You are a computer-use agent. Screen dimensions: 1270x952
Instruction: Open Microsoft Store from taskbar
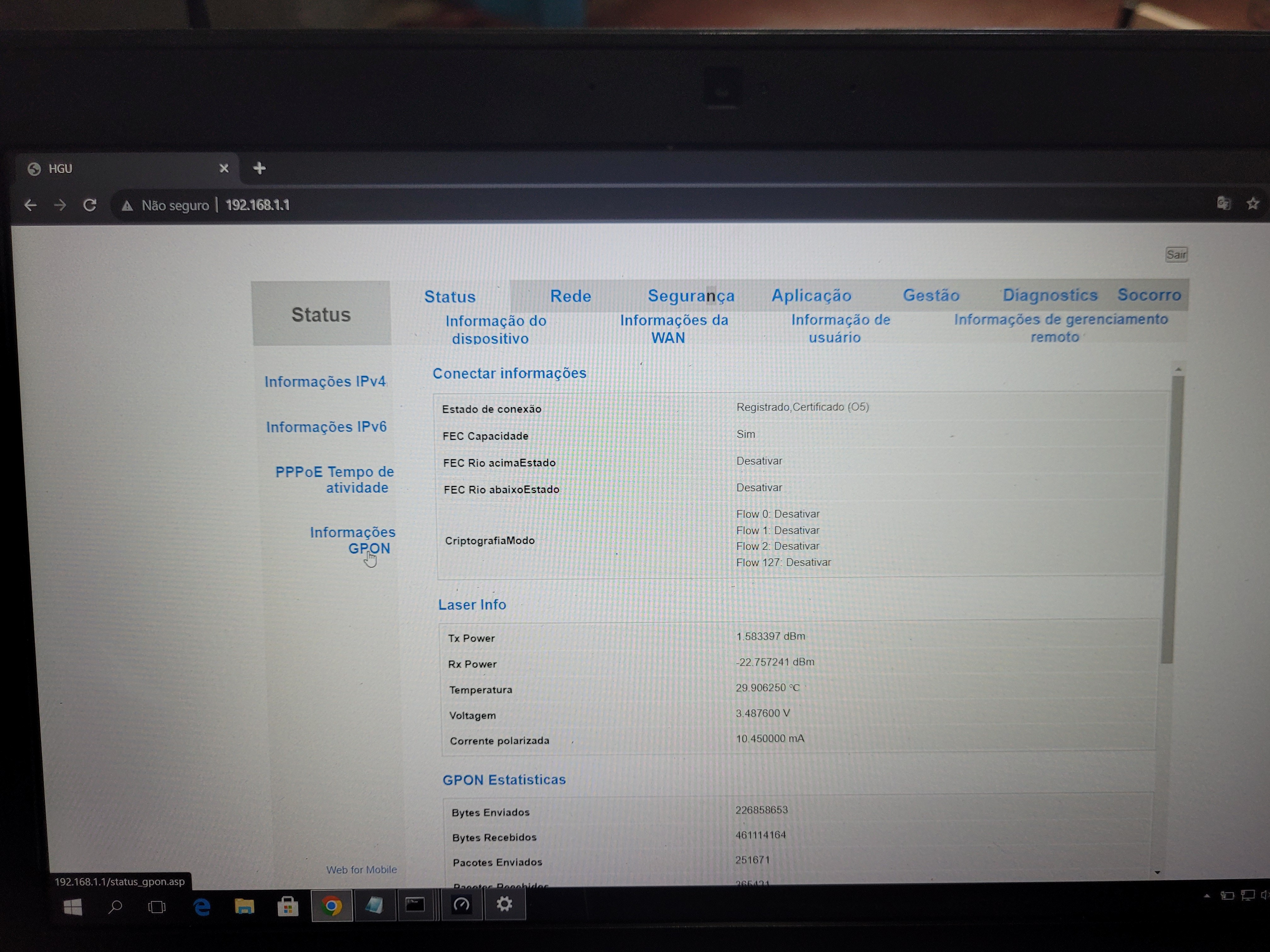pos(288,907)
